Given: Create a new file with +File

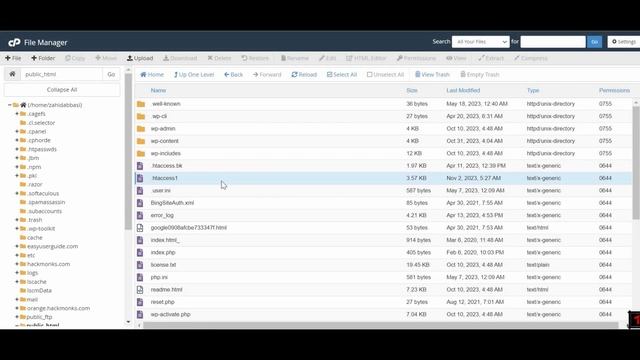Looking at the screenshot, I should (x=13, y=58).
